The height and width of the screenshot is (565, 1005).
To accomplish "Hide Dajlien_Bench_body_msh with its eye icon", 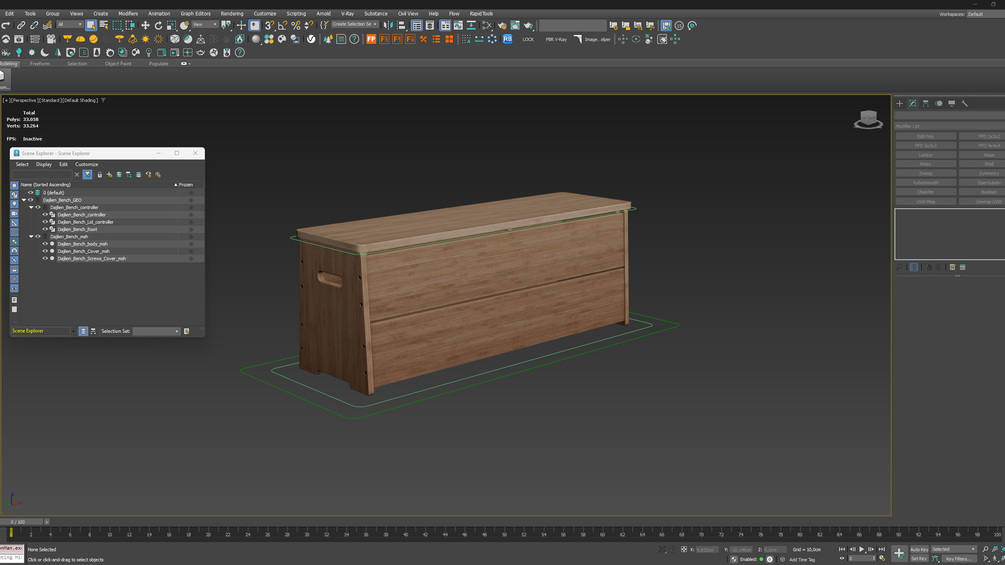I will point(45,243).
